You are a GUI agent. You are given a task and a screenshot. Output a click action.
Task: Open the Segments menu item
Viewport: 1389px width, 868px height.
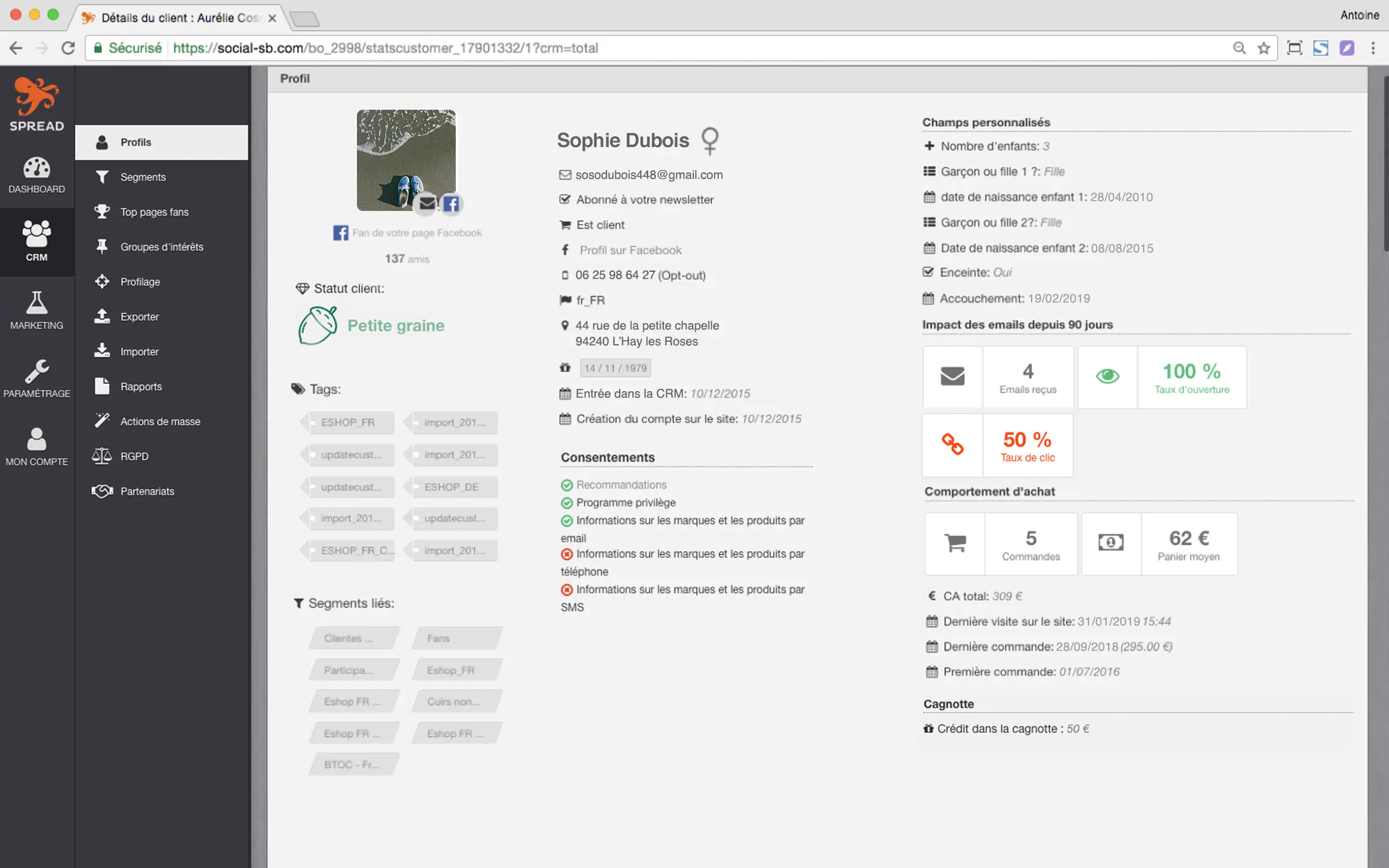click(143, 177)
